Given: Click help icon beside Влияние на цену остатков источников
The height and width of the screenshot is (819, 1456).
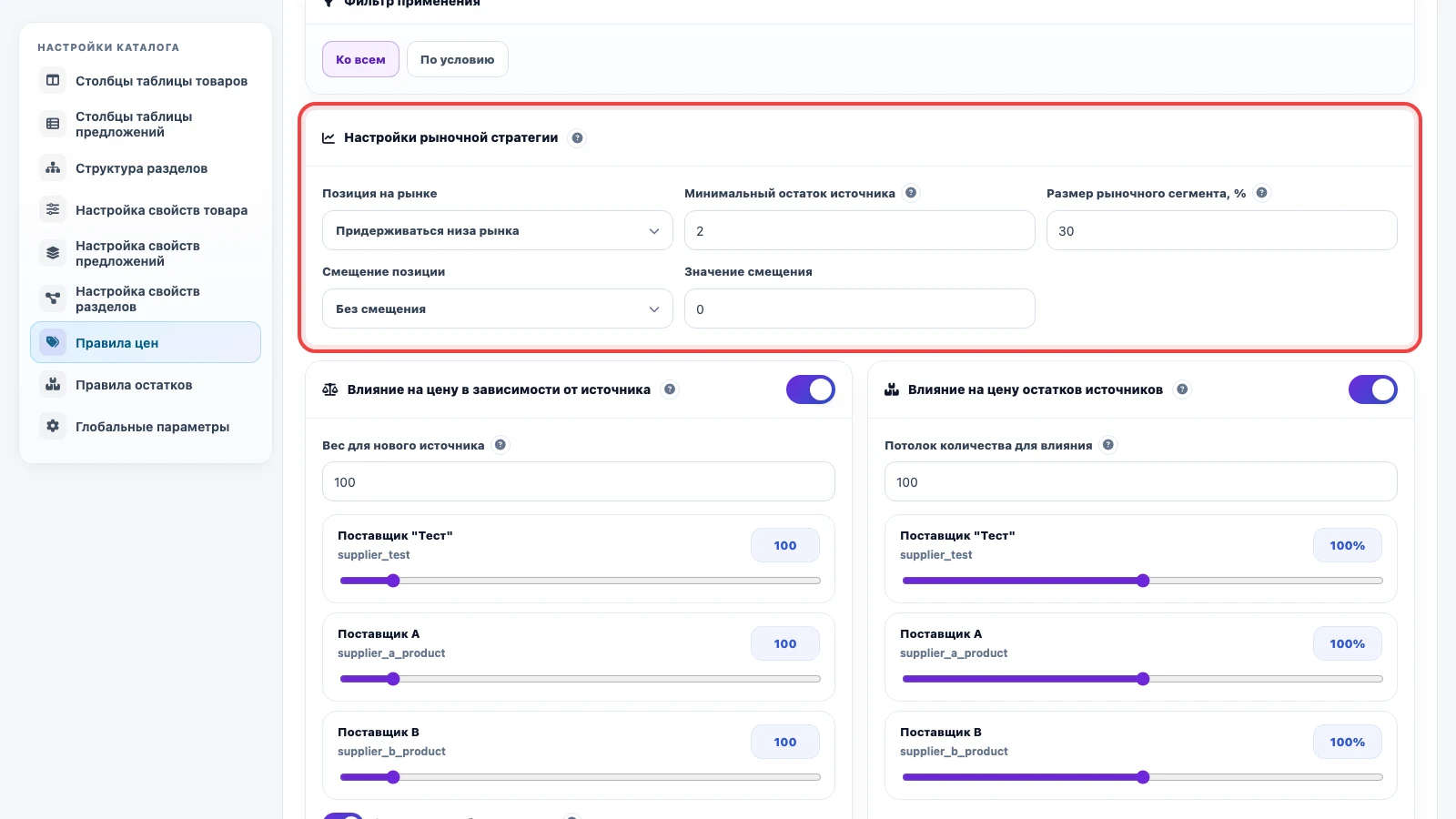Looking at the screenshot, I should (x=1182, y=389).
